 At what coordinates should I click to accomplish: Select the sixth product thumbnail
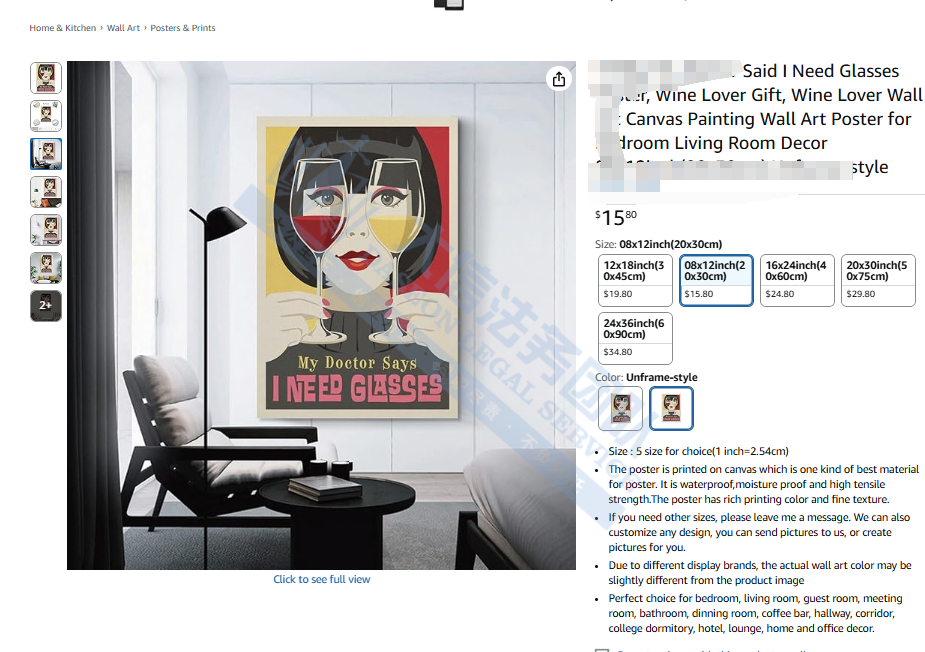pos(46,268)
